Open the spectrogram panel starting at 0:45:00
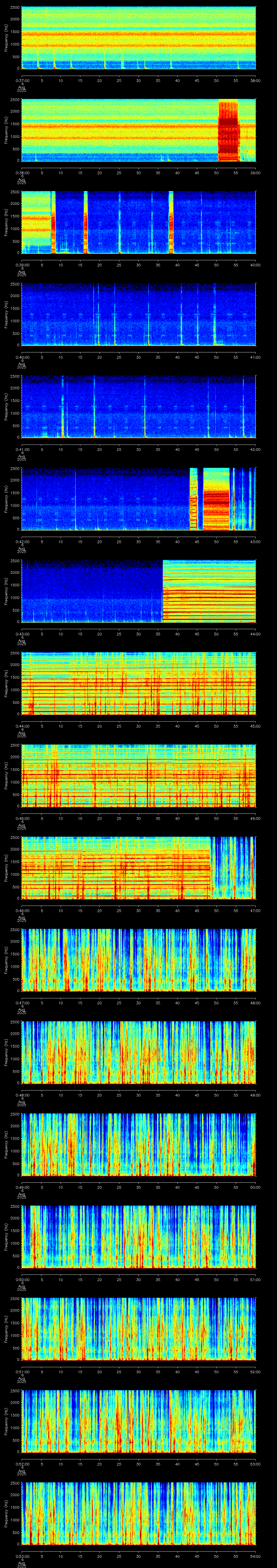 click(139, 776)
